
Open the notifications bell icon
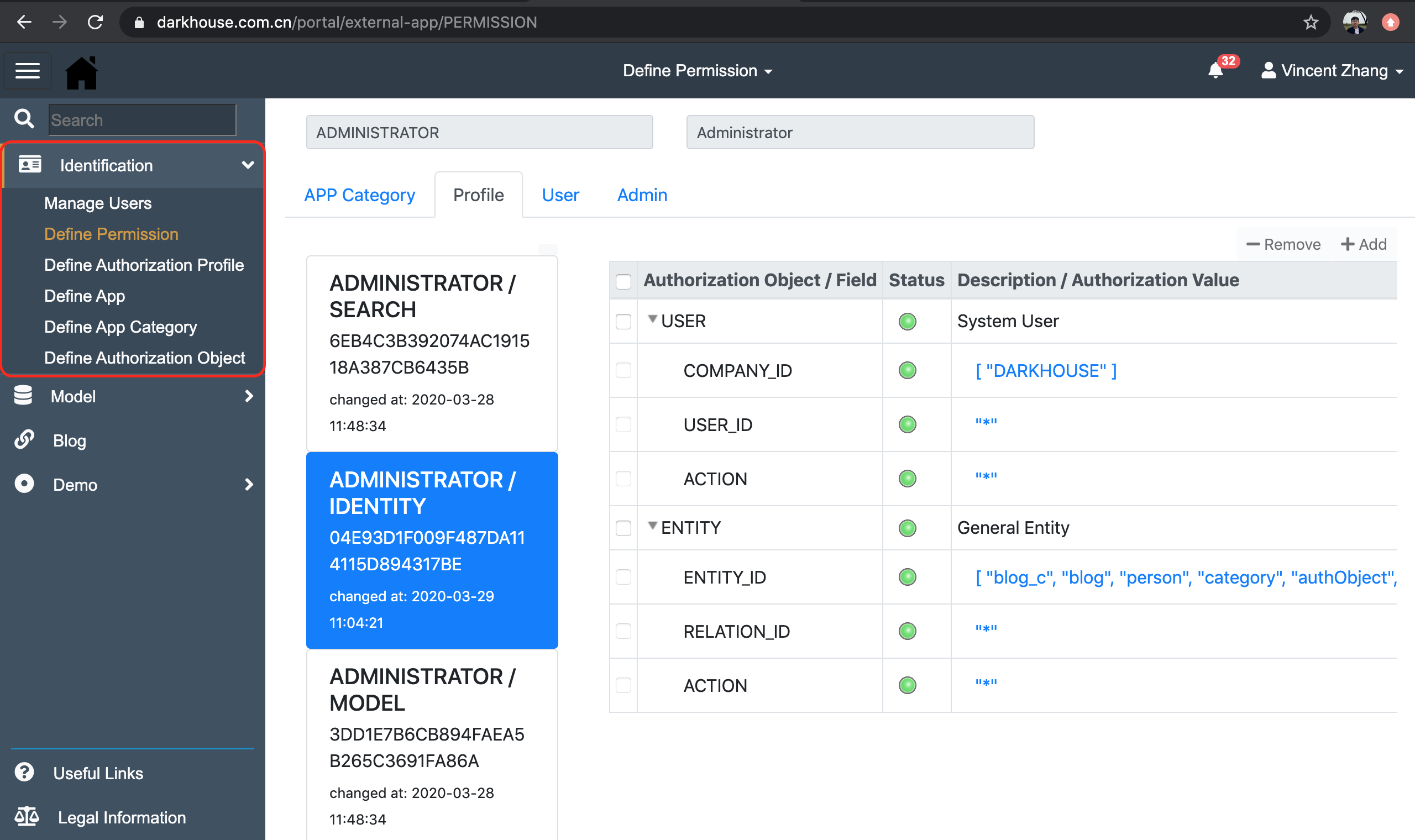[x=1215, y=71]
